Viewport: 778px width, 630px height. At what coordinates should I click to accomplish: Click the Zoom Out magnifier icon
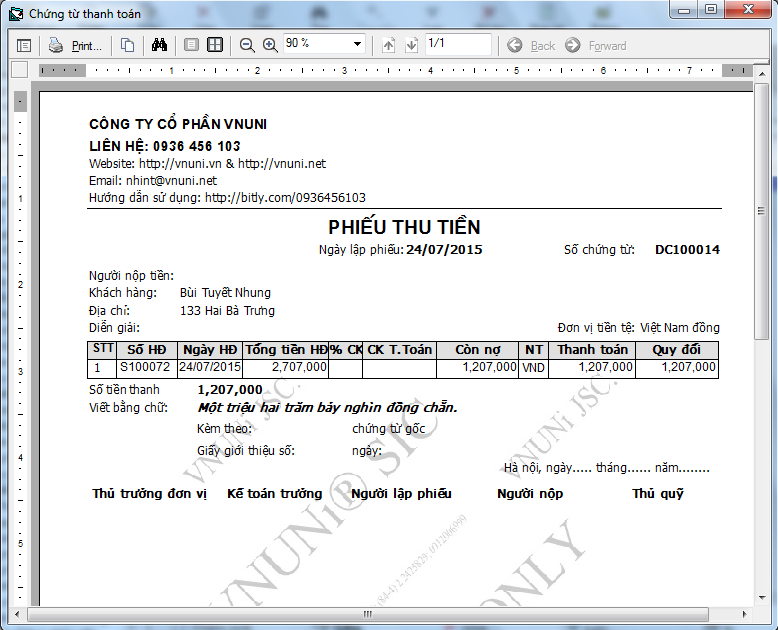247,45
